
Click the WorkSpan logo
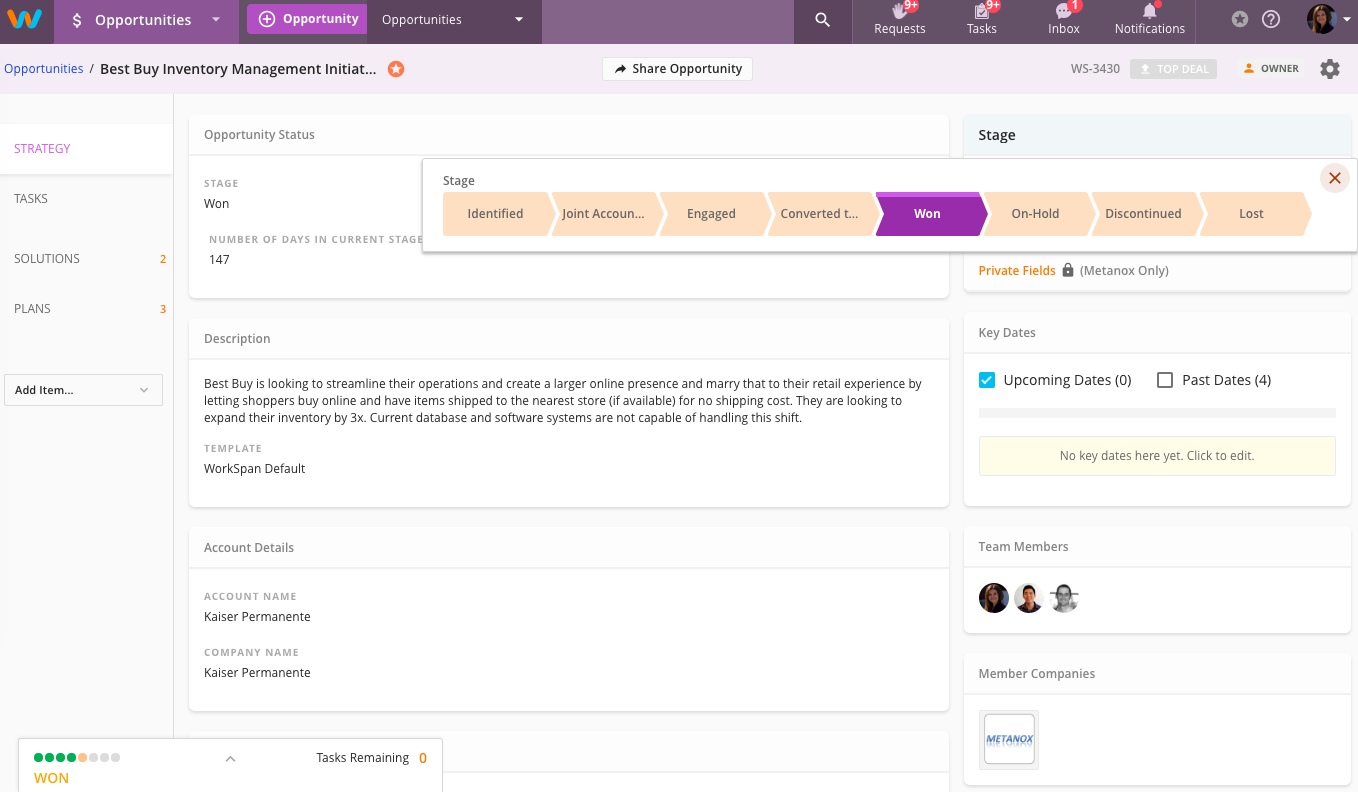click(x=24, y=19)
